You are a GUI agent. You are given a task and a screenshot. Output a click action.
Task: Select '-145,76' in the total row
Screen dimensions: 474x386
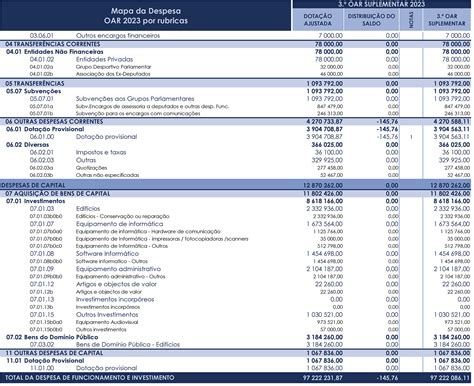coord(387,378)
